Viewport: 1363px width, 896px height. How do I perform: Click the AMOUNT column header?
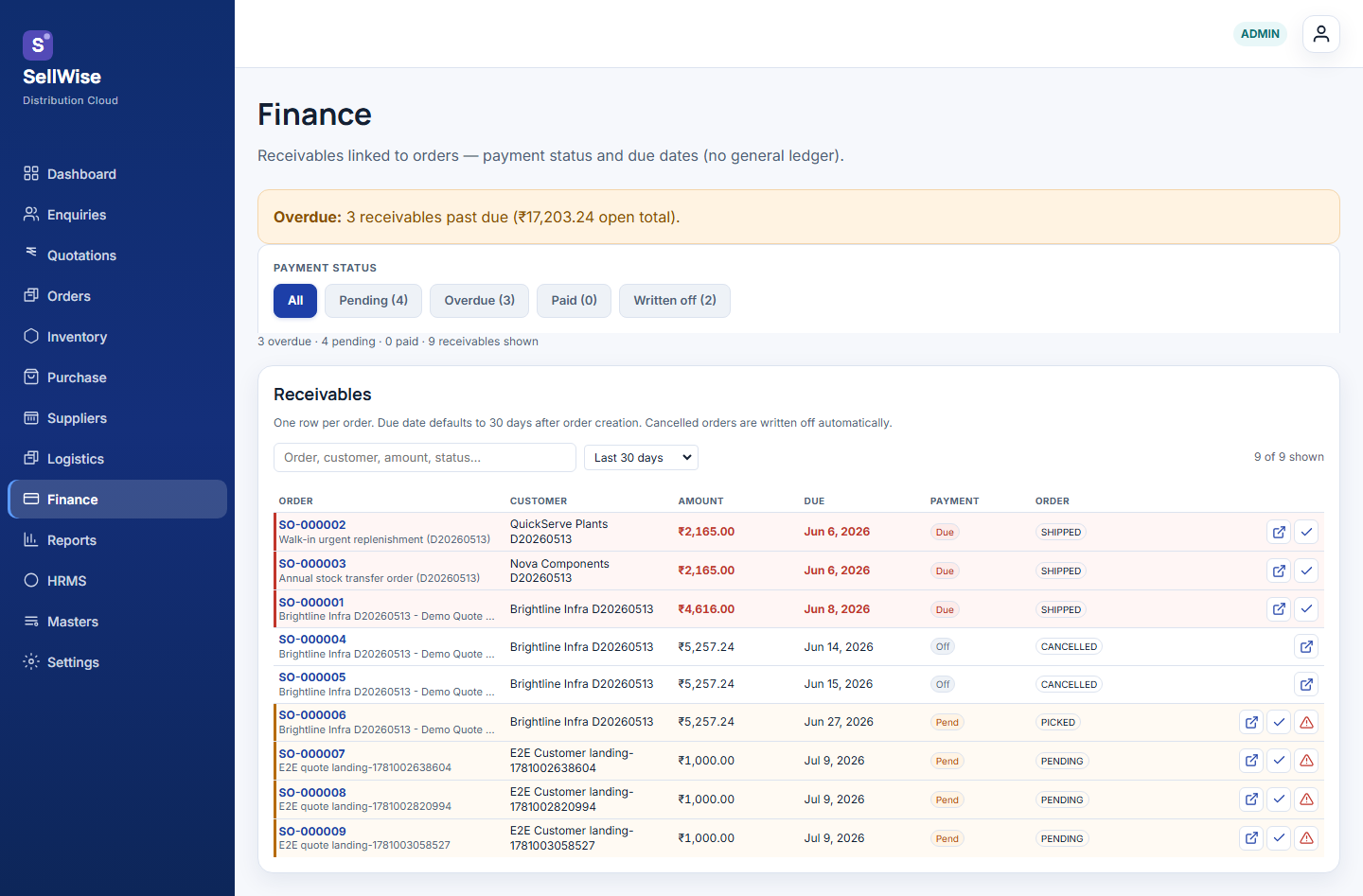700,501
